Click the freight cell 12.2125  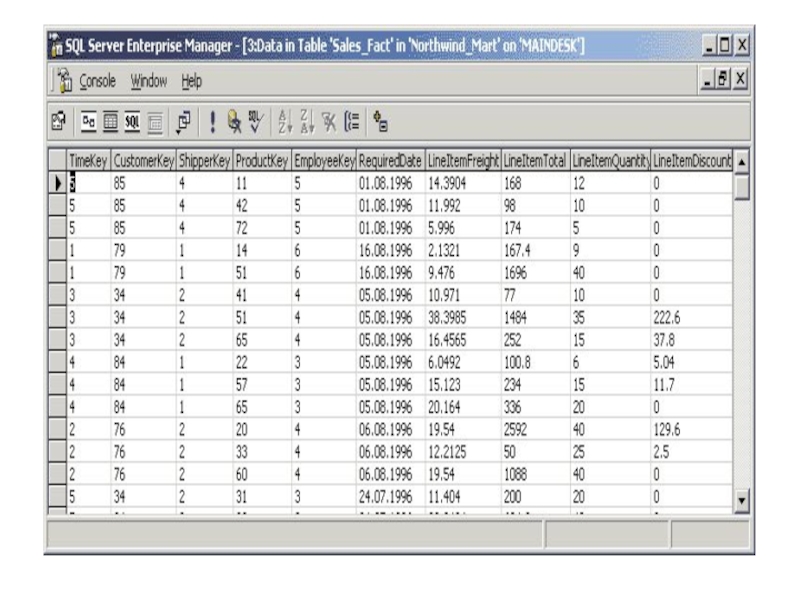(x=463, y=452)
